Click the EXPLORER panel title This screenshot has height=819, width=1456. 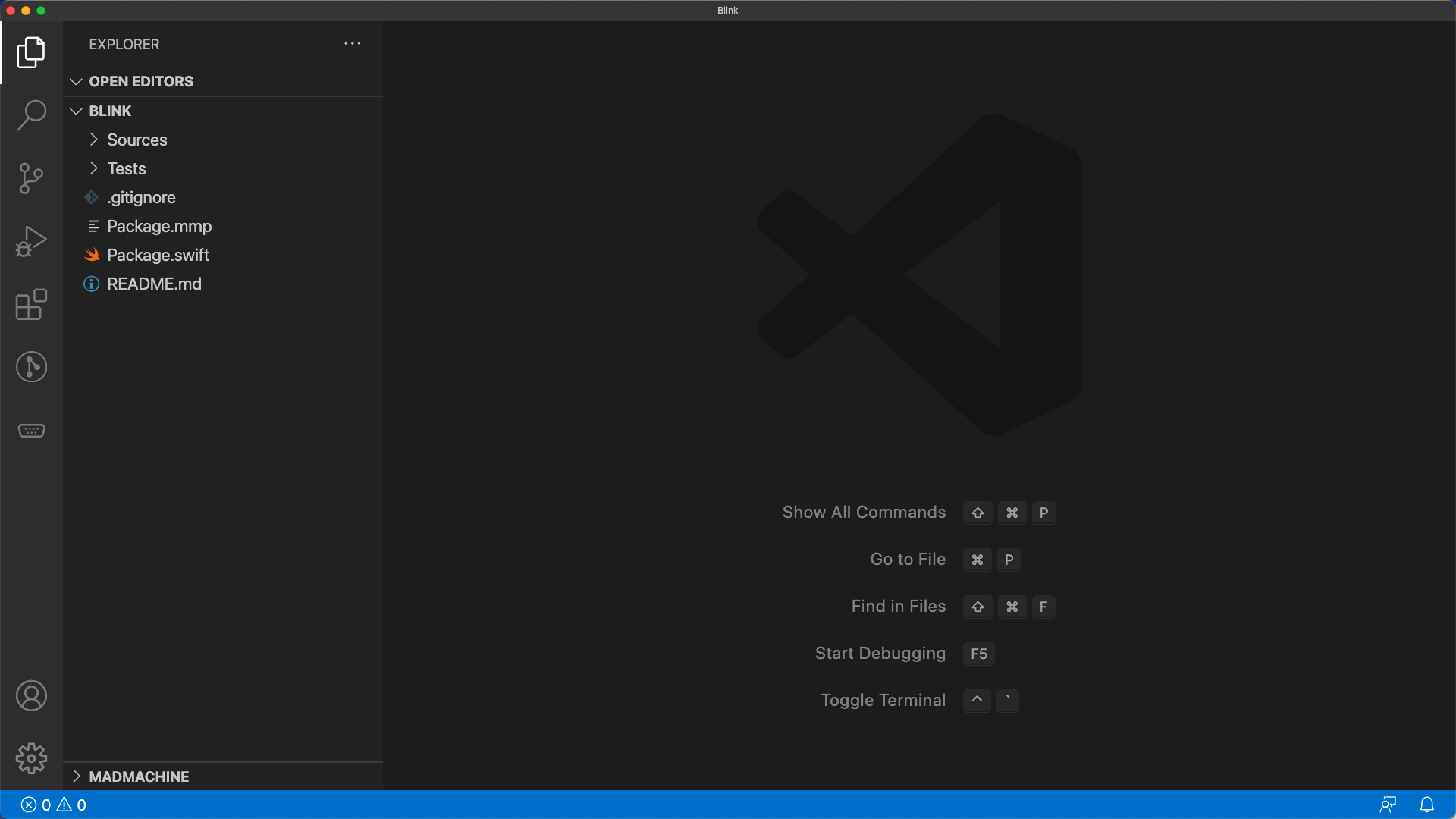tap(124, 45)
